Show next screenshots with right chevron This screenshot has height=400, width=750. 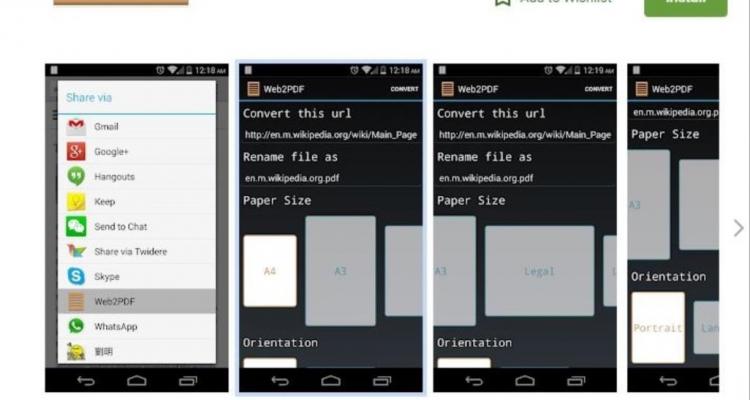click(x=738, y=228)
